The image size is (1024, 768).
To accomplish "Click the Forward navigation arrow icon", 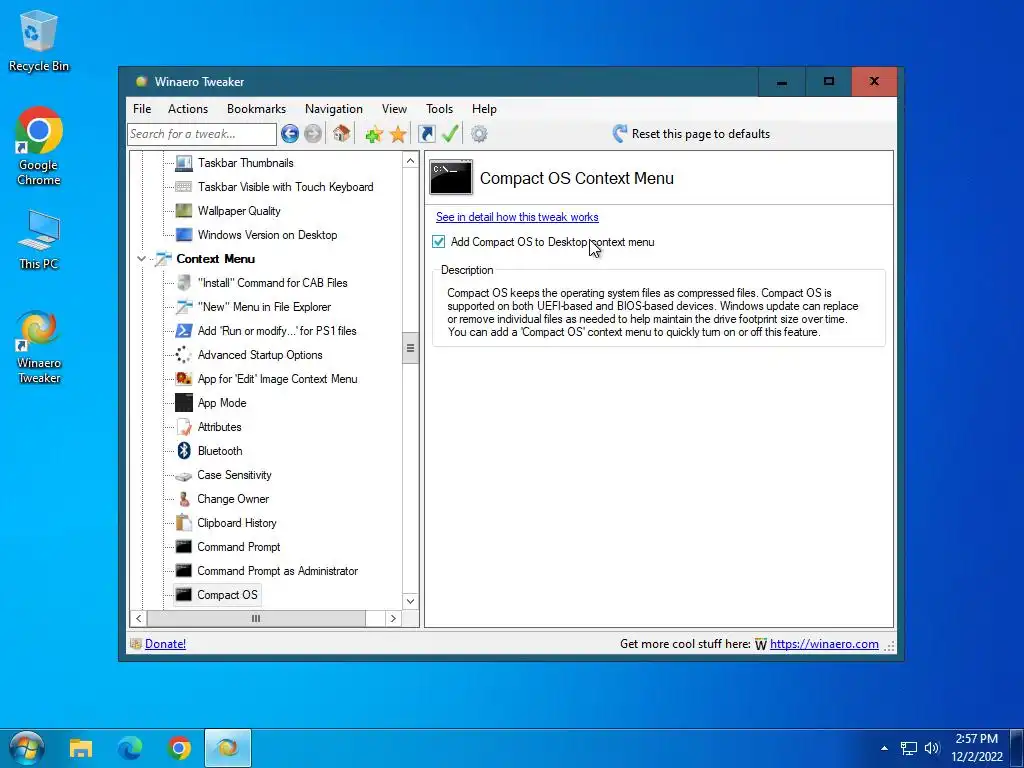I will [313, 134].
